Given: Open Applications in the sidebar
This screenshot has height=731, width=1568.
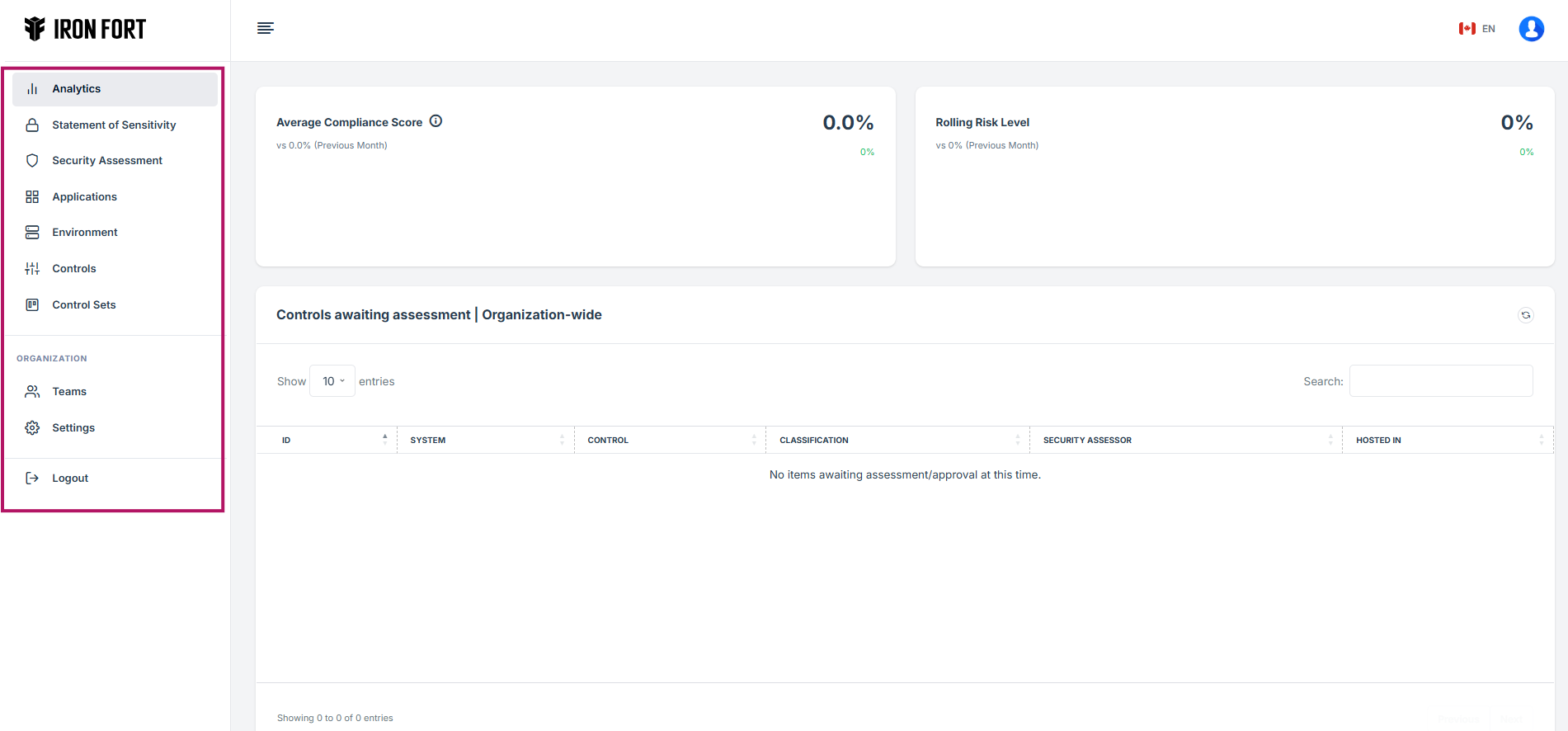Looking at the screenshot, I should pyautogui.click(x=84, y=196).
